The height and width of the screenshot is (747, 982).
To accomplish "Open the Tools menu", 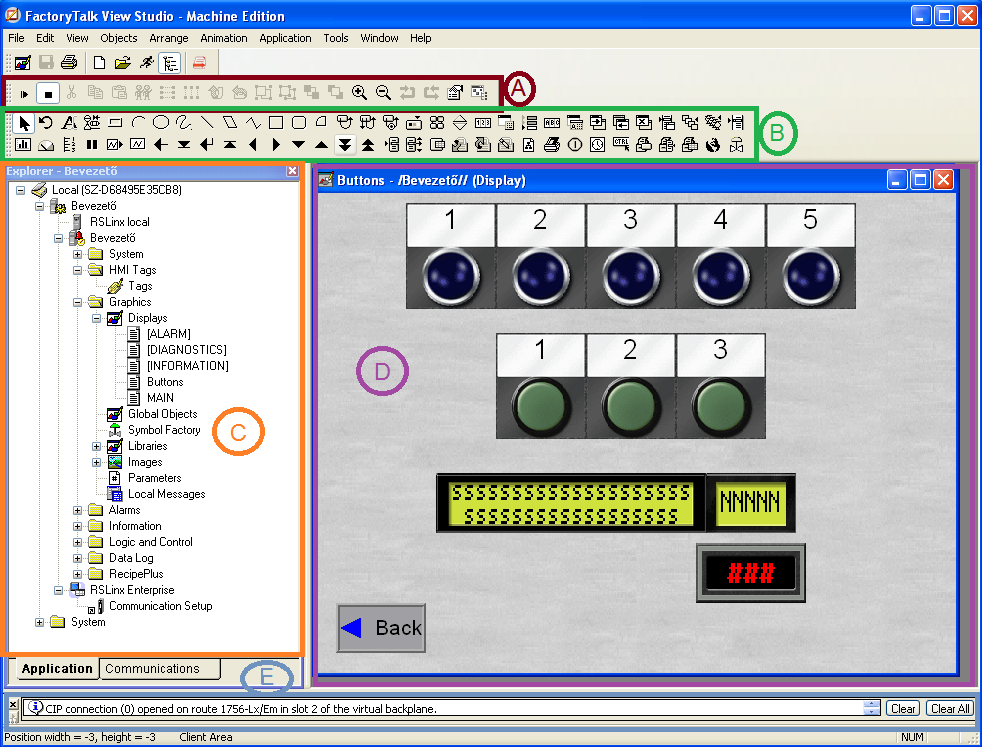I will (x=336, y=38).
